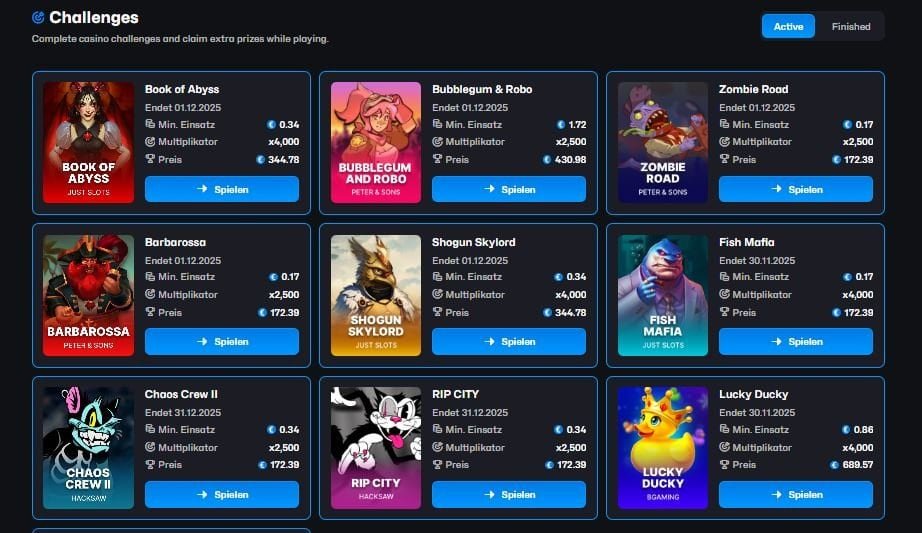Click the Min. Einsatz icon on Shogun Skylord
Screen dimensions: 922x533
pos(437,277)
